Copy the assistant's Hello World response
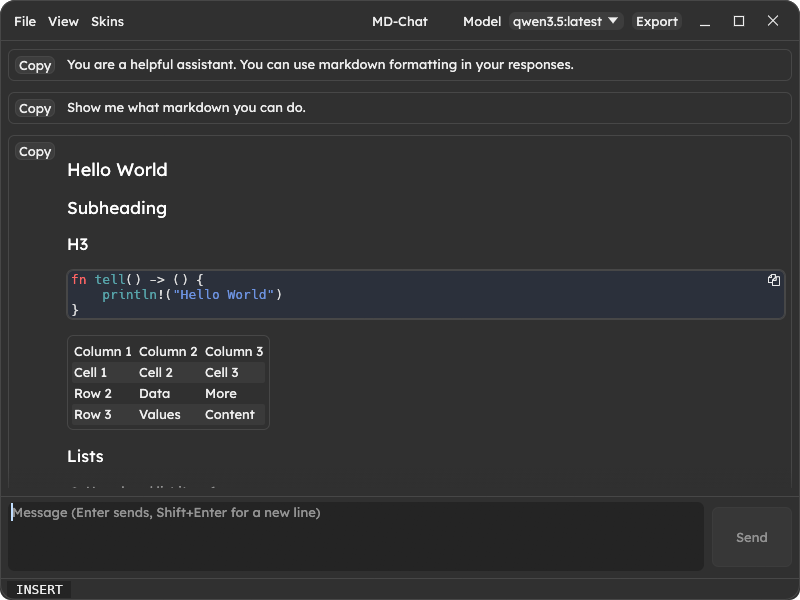The height and width of the screenshot is (600, 800). pos(35,152)
